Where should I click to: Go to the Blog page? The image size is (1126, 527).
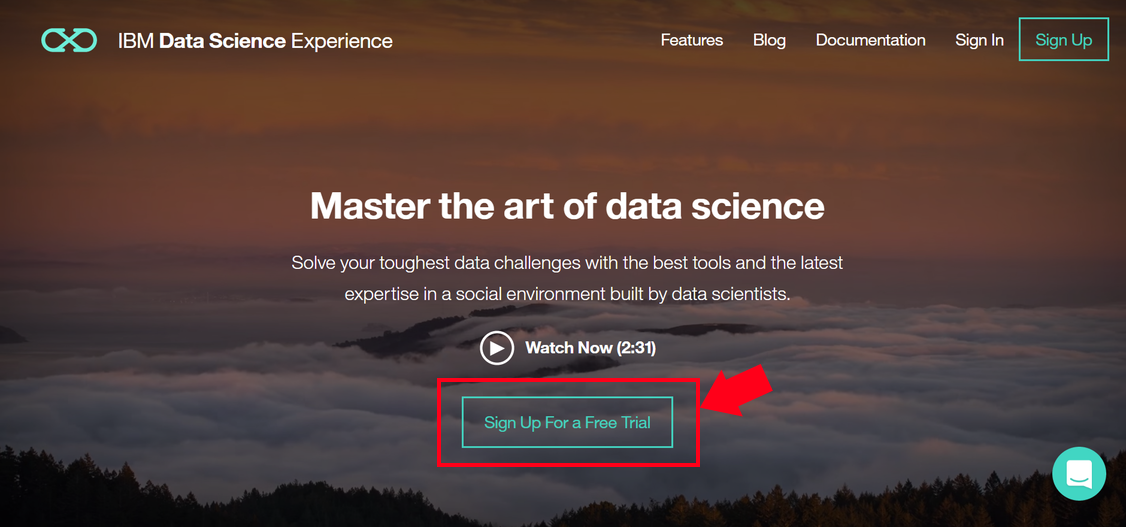pos(769,40)
